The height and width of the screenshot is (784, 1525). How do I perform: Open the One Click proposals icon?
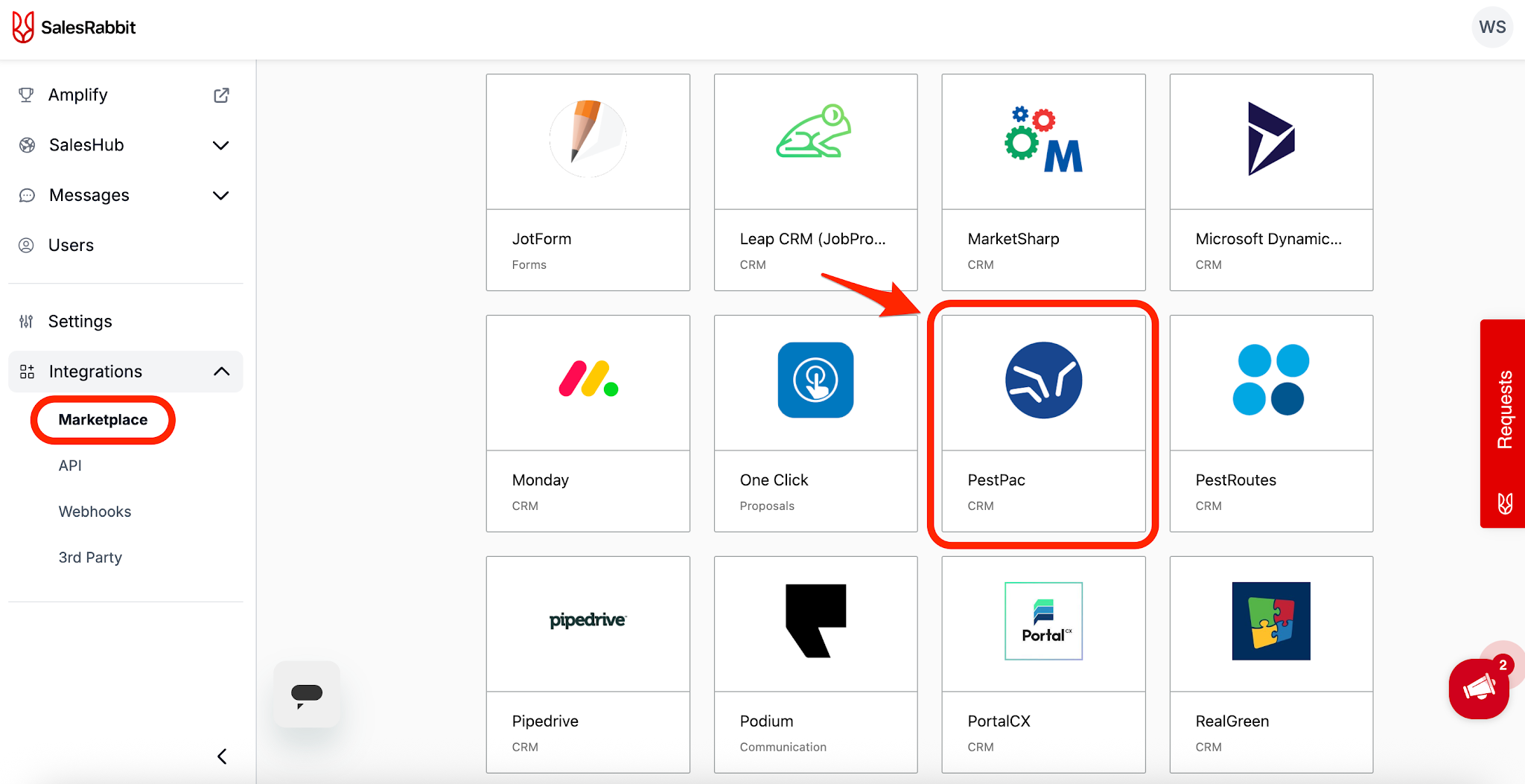(815, 380)
